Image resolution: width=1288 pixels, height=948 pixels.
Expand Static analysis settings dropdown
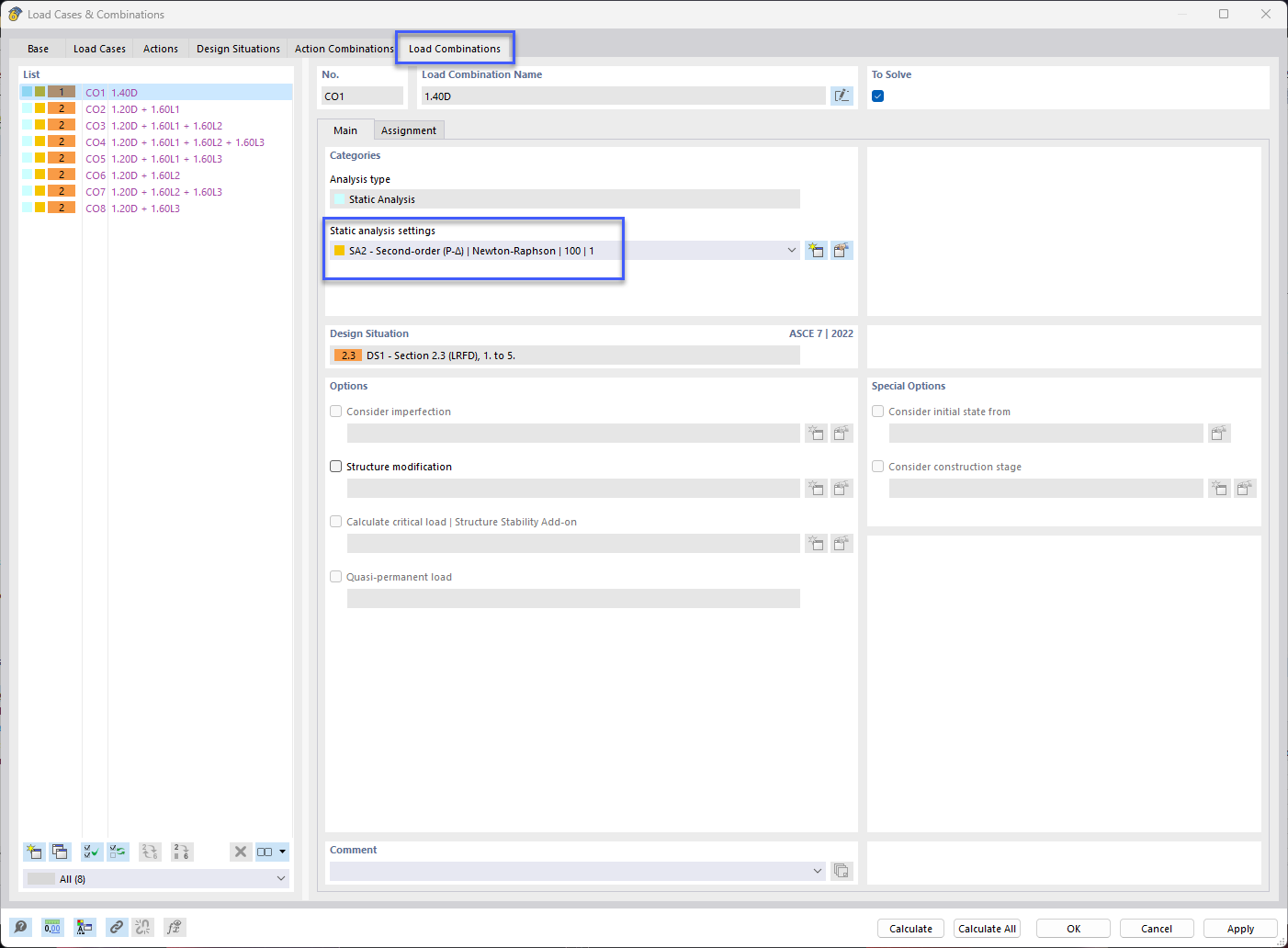pos(791,250)
